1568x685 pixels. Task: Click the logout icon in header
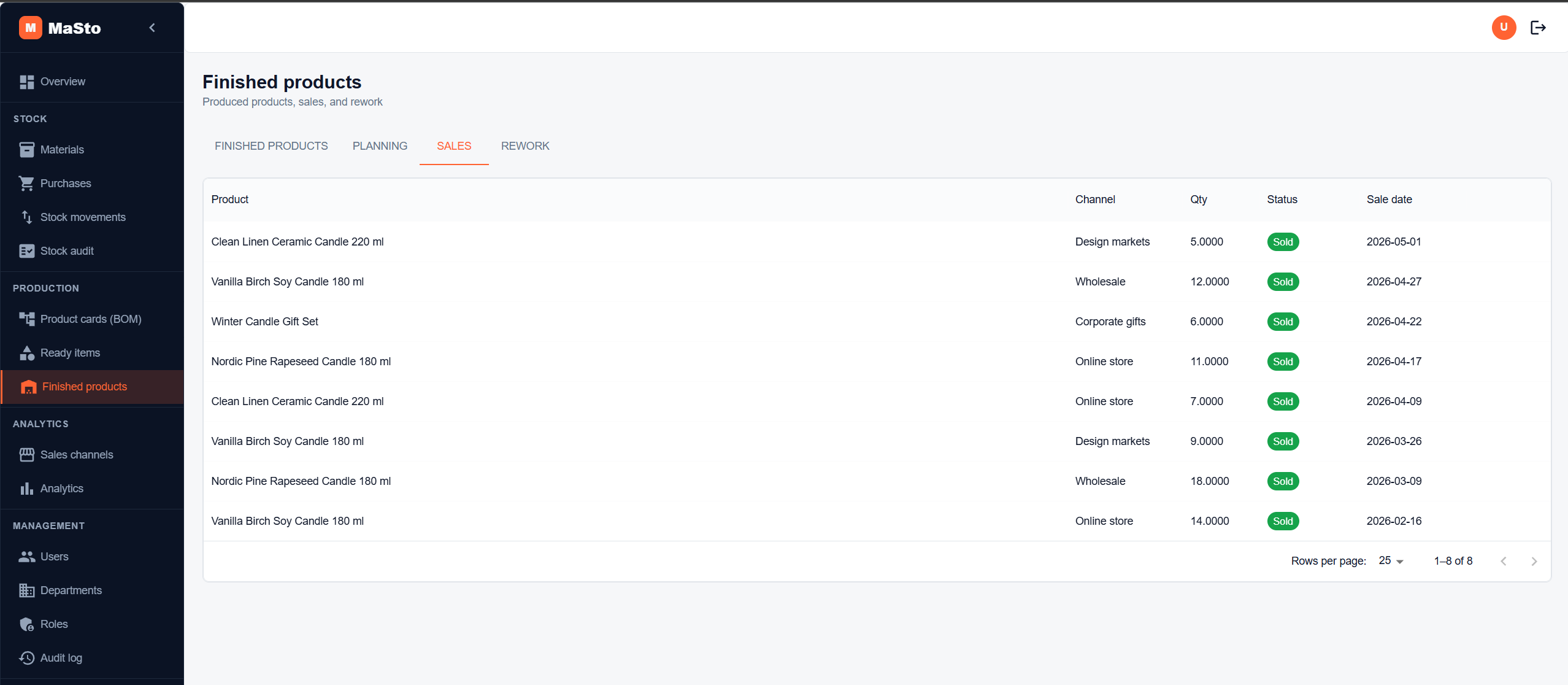[1538, 28]
